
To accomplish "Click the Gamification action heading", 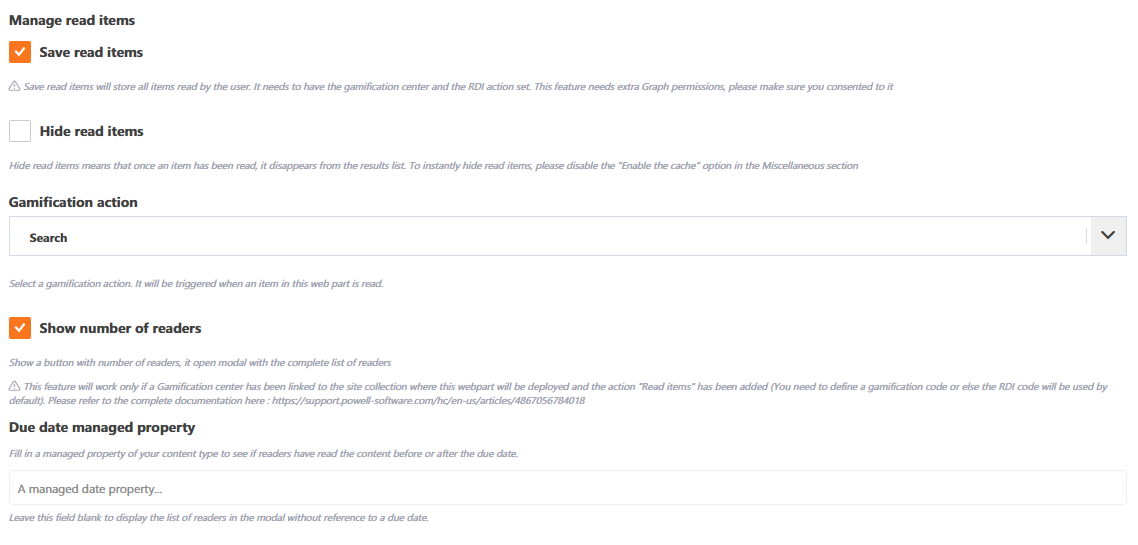I will [x=73, y=202].
